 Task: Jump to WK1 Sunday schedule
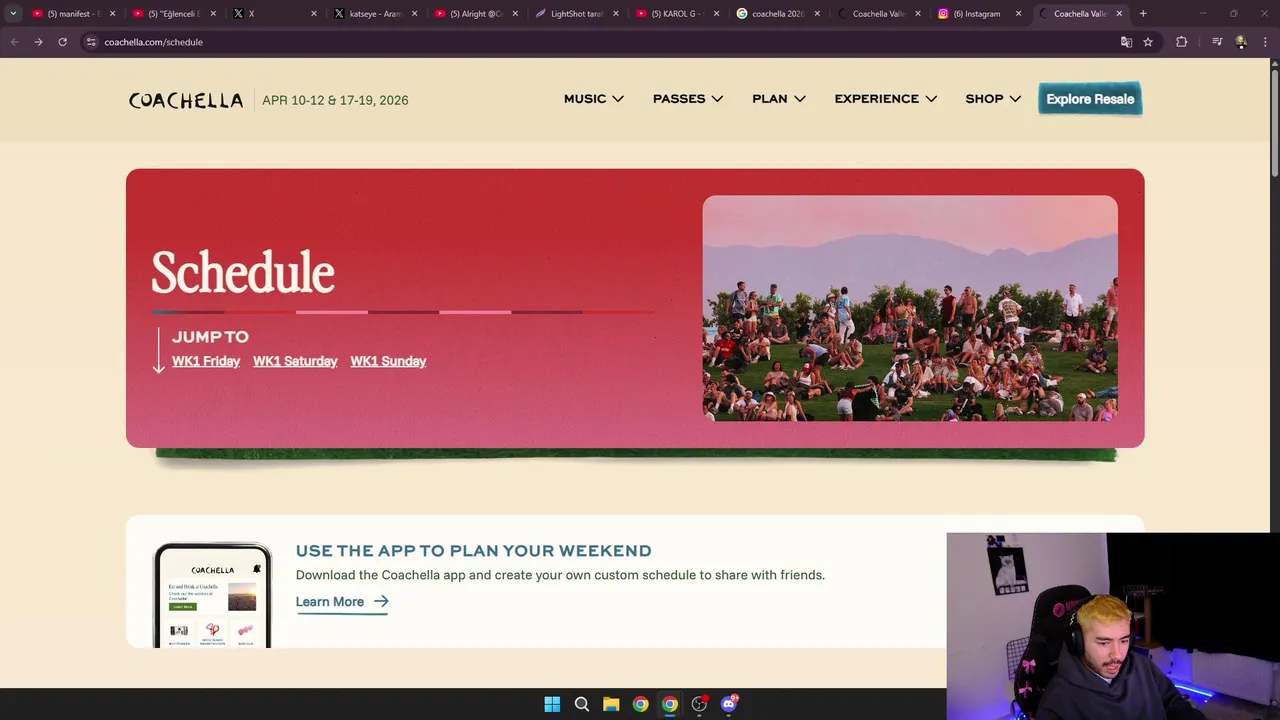(388, 361)
